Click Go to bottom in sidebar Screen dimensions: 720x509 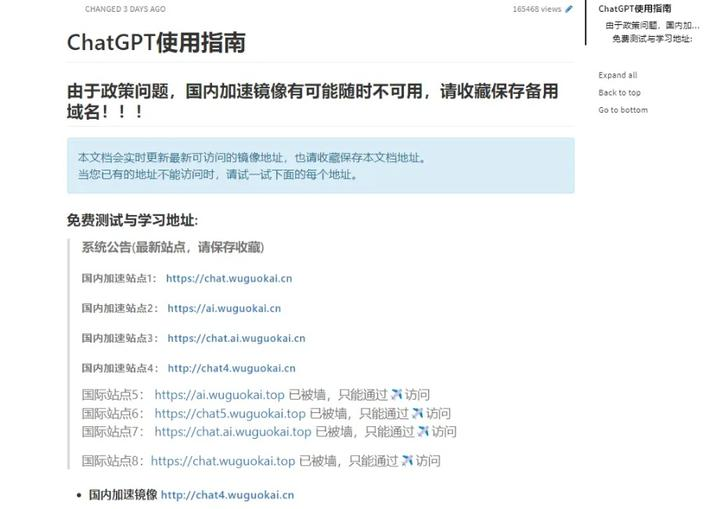click(623, 110)
